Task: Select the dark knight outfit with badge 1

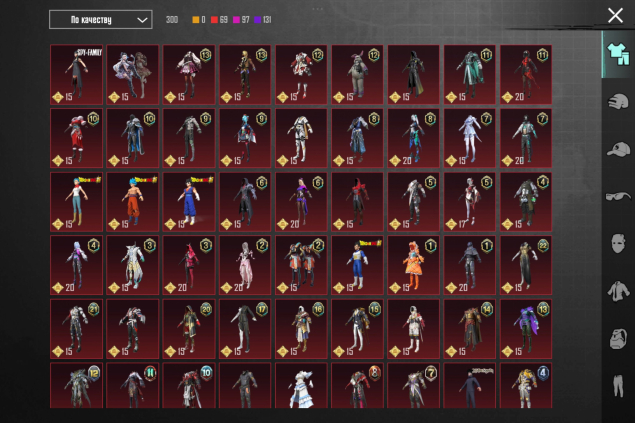Action: pyautogui.click(x=470, y=265)
